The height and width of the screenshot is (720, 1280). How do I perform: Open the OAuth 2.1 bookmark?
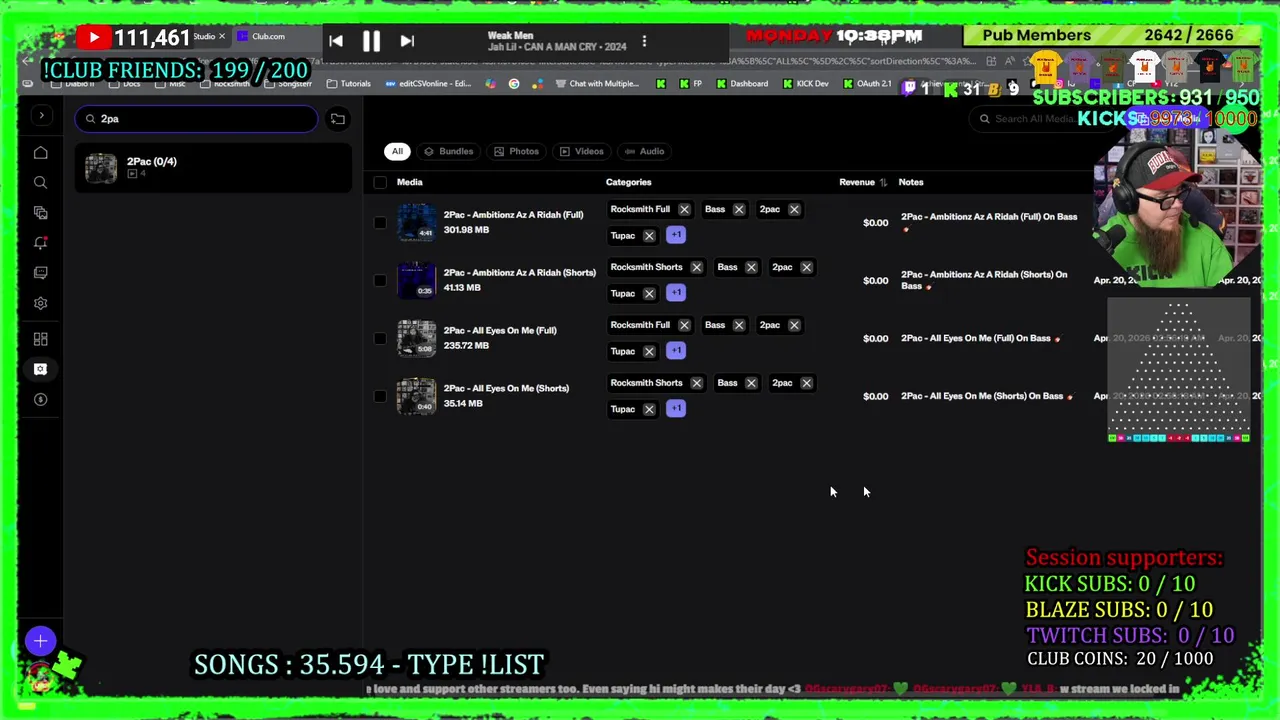point(867,84)
